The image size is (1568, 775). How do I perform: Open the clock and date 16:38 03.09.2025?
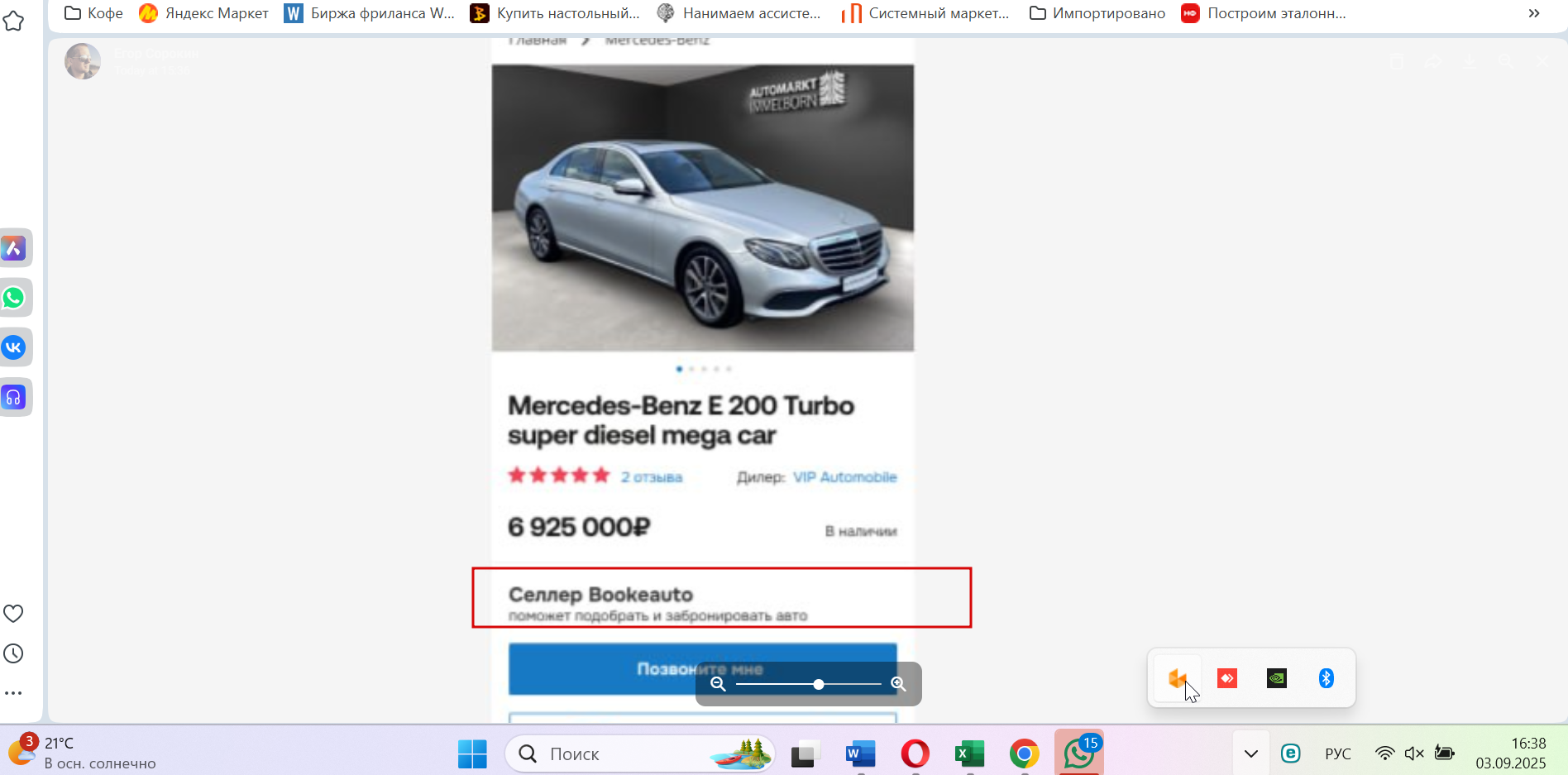coord(1511,753)
